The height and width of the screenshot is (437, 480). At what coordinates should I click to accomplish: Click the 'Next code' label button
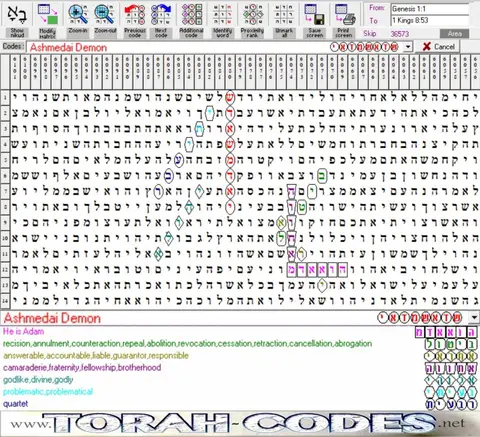[161, 33]
